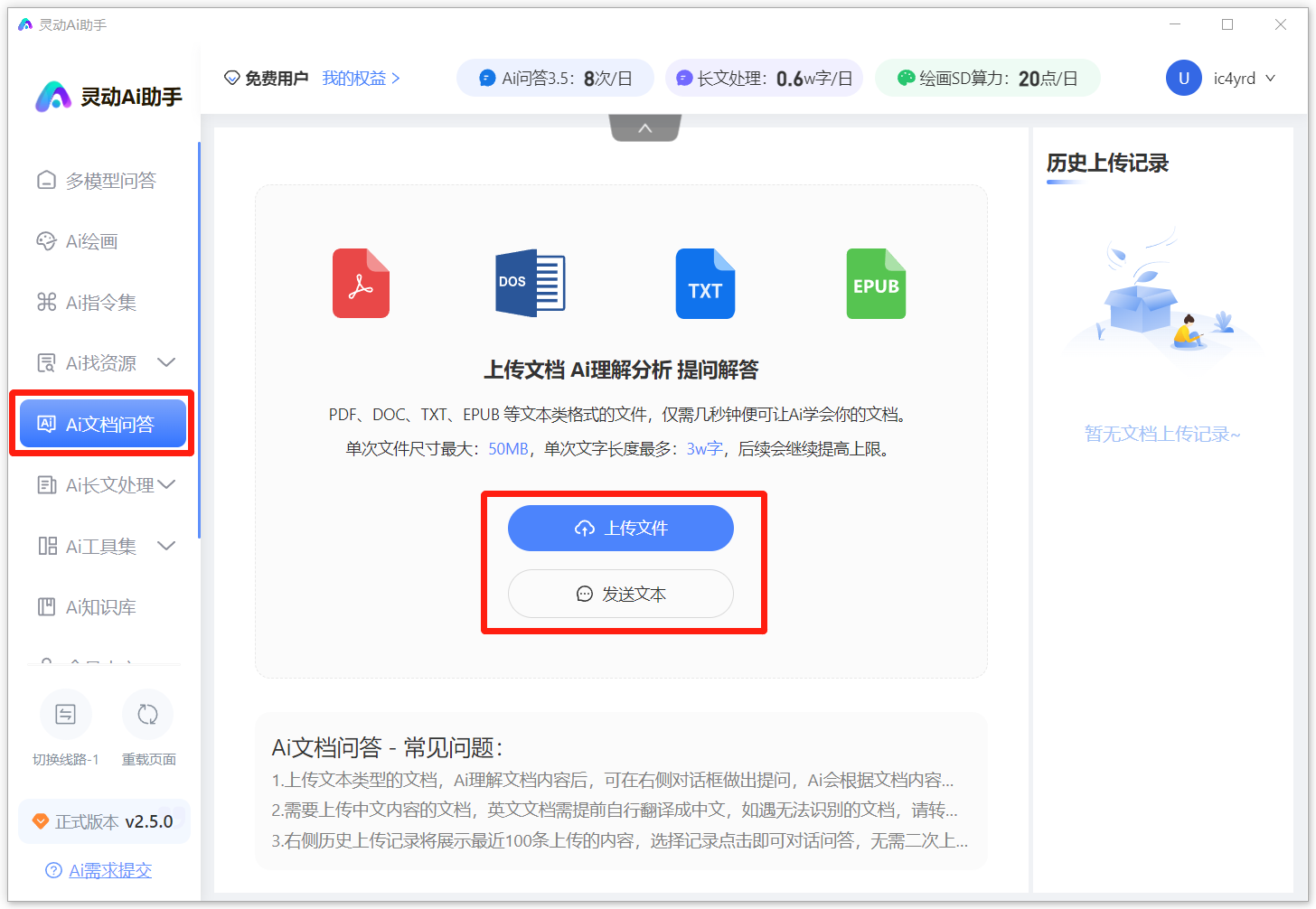This screenshot has height=909, width=1316.
Task: Click the 上传文件 button
Action: click(621, 529)
